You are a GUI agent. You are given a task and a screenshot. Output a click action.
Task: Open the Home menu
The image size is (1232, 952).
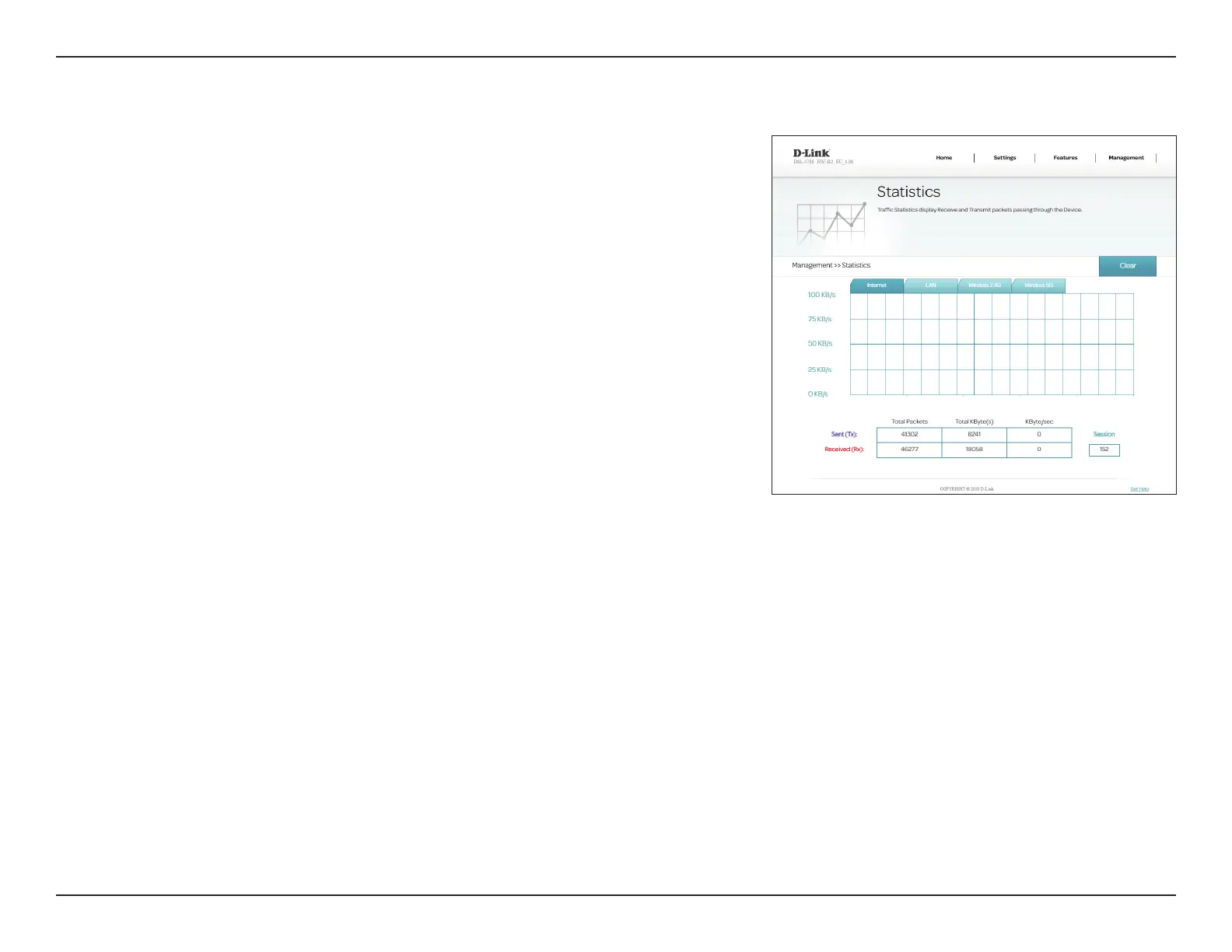(x=943, y=158)
